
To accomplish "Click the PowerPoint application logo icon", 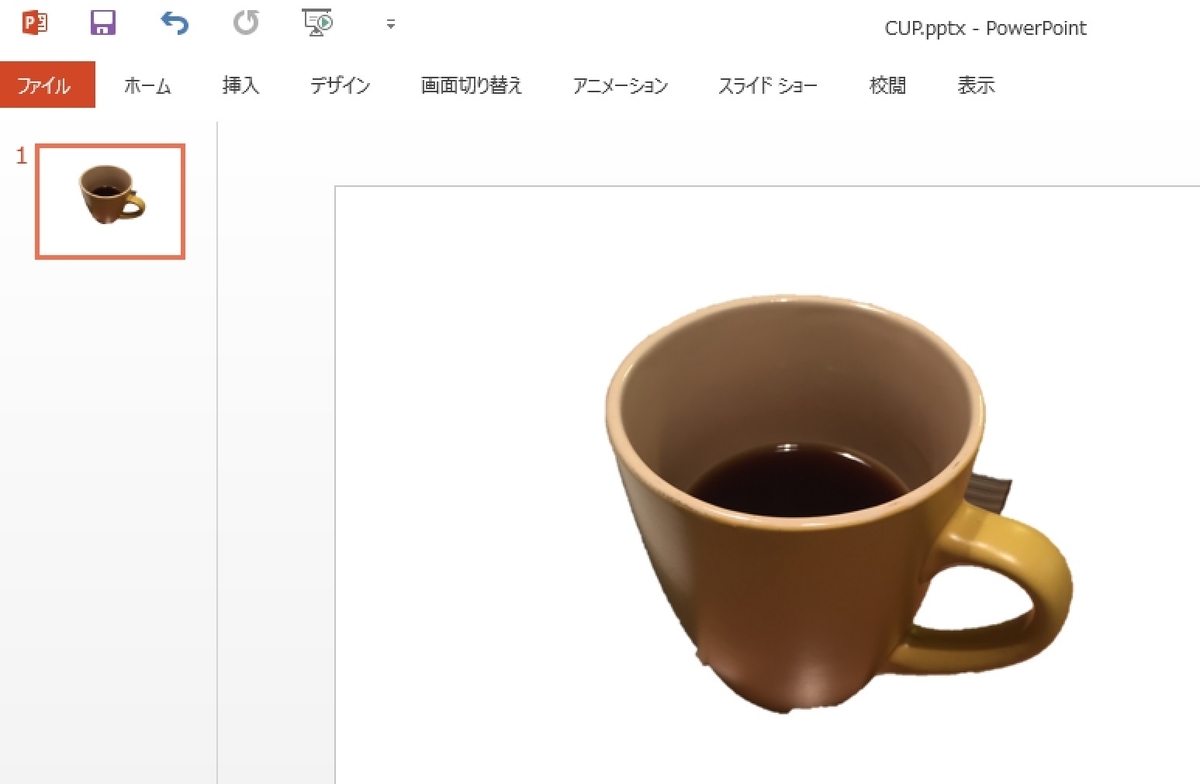I will coord(35,23).
